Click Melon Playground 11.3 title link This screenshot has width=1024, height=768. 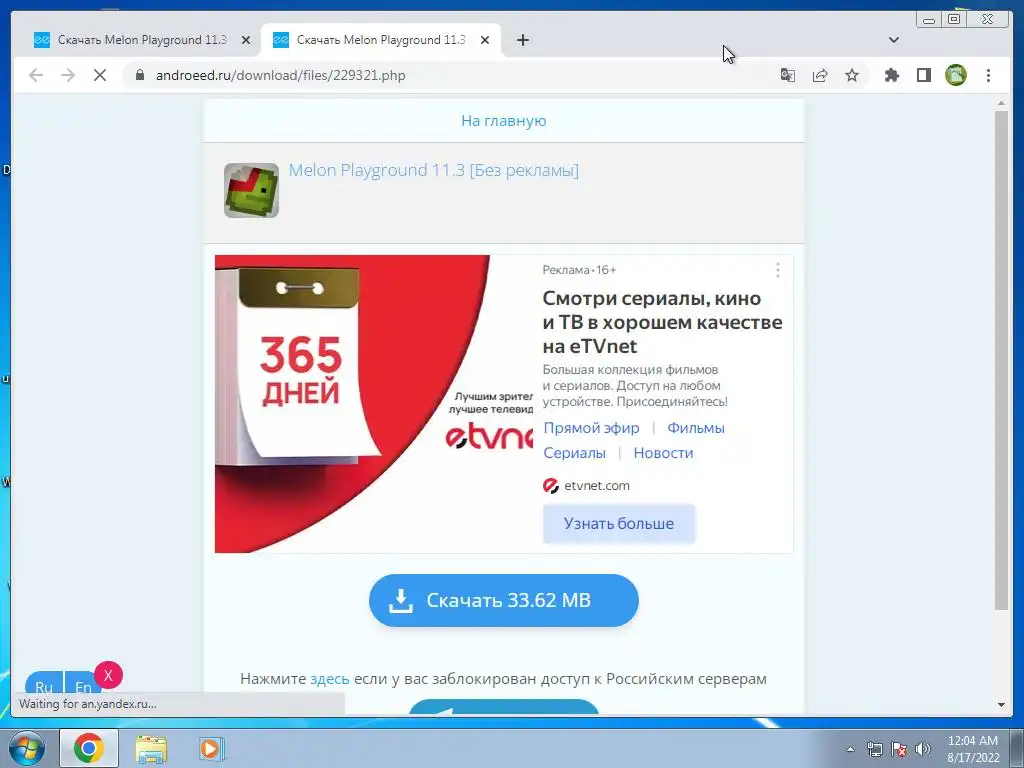tap(434, 170)
